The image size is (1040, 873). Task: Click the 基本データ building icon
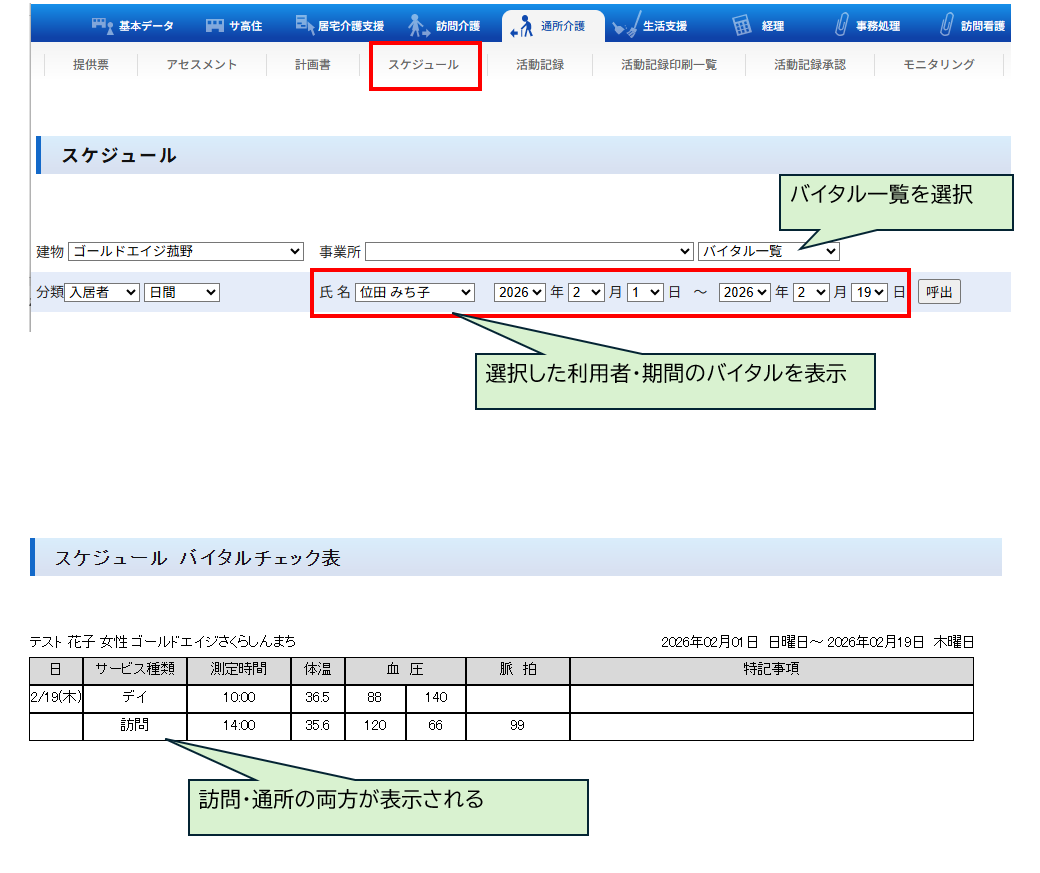(104, 26)
